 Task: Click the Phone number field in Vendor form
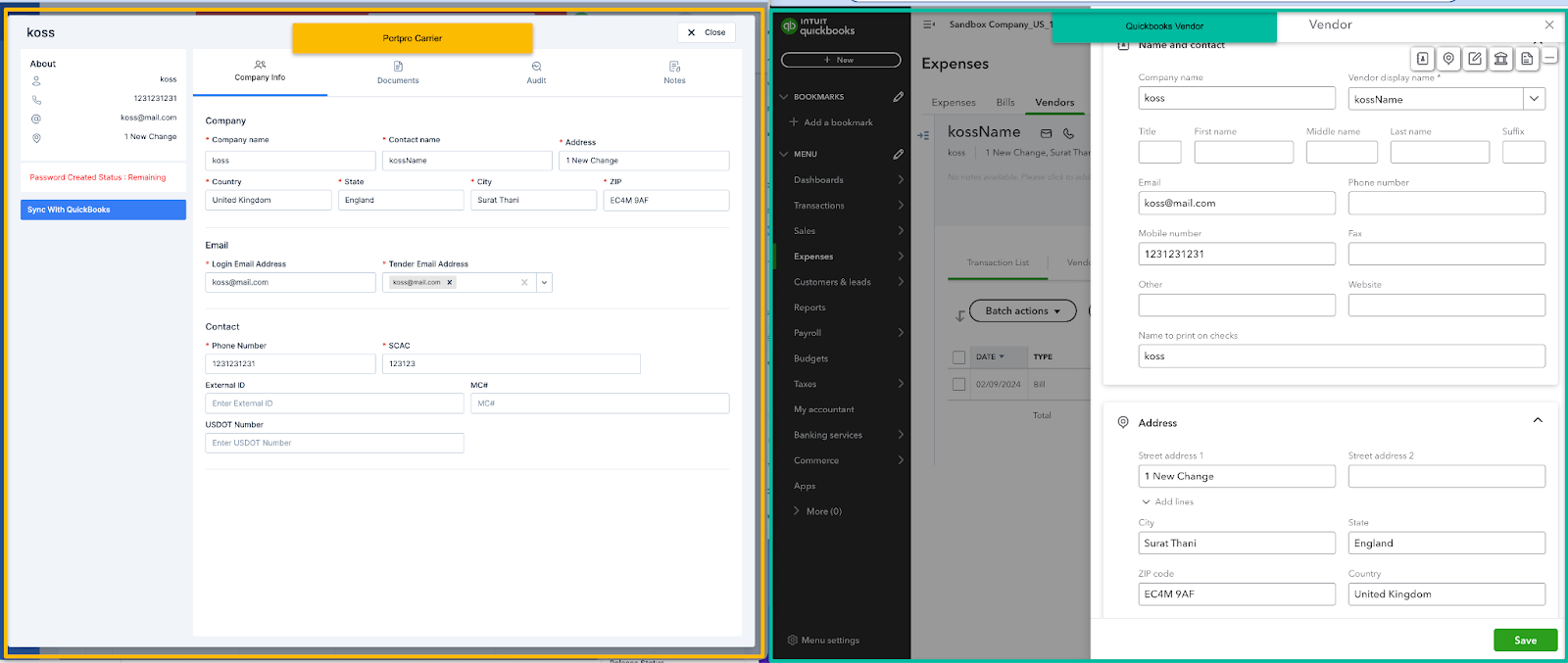pyautogui.click(x=1446, y=203)
